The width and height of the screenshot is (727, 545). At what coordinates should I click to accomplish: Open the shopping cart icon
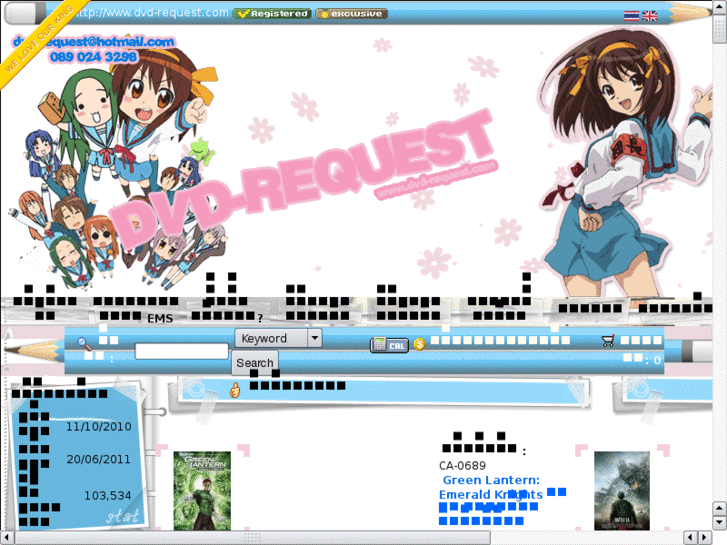pos(608,341)
